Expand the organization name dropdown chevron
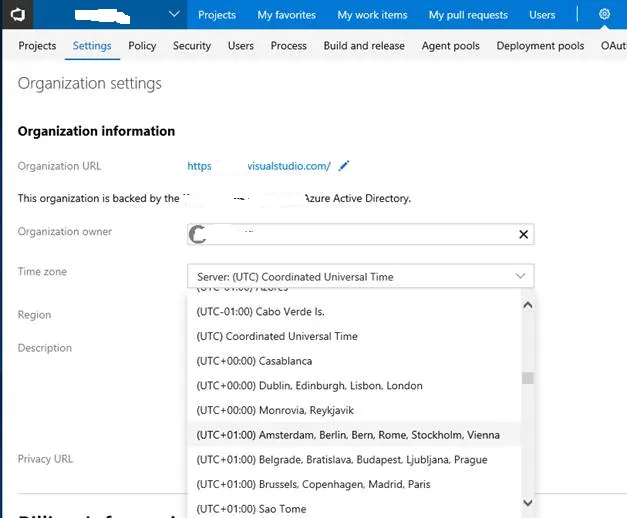Viewport: 627px width, 518px height. pyautogui.click(x=174, y=15)
